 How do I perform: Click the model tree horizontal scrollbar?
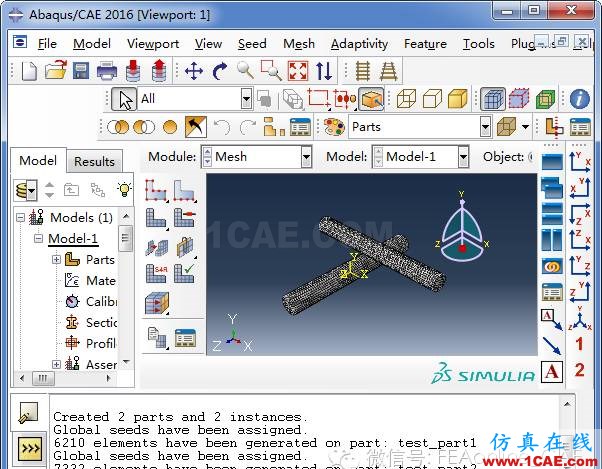tap(65, 378)
